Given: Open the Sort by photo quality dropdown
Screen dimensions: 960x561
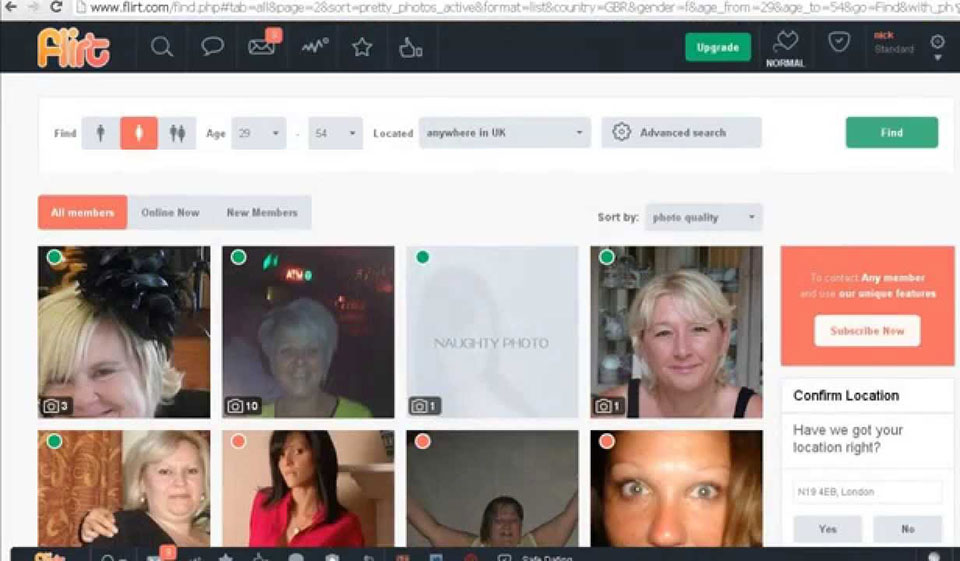Looking at the screenshot, I should tap(703, 217).
